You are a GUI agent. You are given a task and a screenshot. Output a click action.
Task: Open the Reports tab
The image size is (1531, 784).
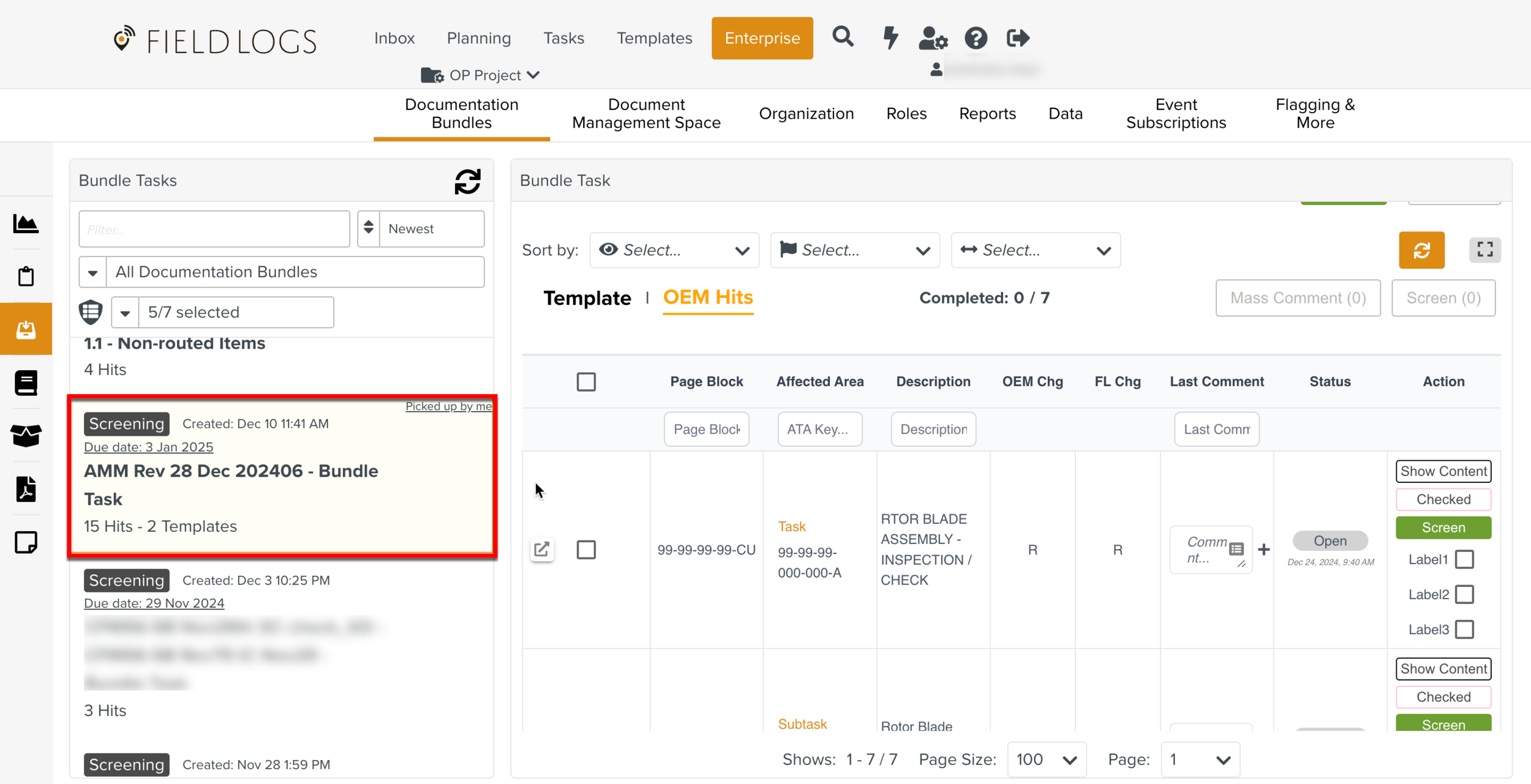point(987,113)
